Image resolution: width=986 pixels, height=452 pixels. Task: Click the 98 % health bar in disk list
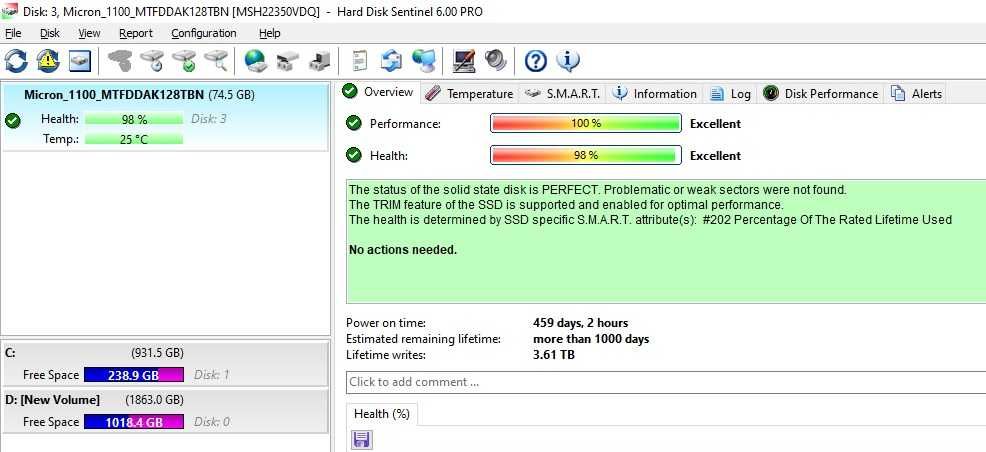click(x=133, y=119)
